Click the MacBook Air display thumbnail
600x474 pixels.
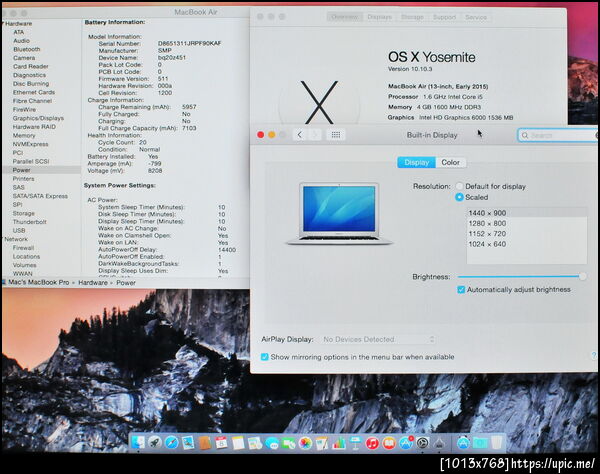[x=339, y=213]
